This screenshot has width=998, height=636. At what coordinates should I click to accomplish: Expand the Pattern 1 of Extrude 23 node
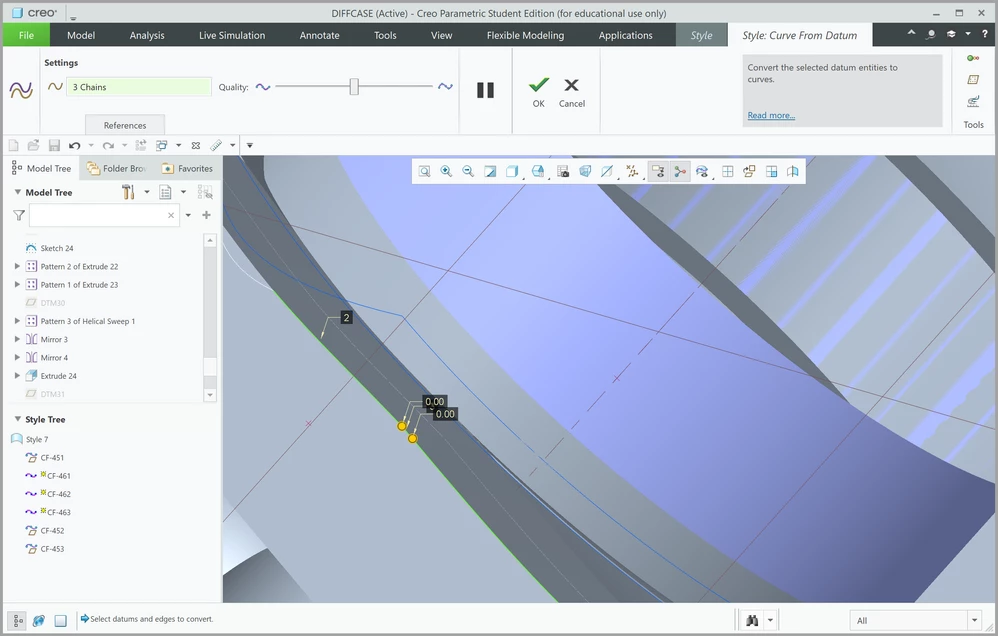point(15,284)
